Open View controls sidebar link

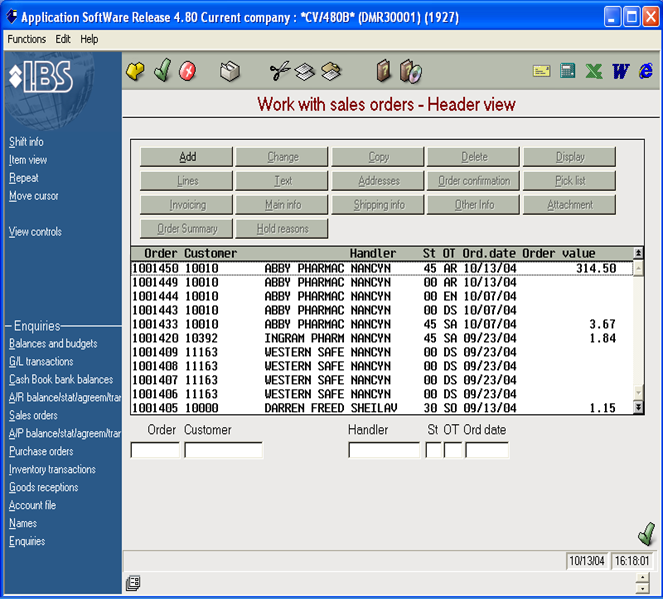pyautogui.click(x=35, y=232)
